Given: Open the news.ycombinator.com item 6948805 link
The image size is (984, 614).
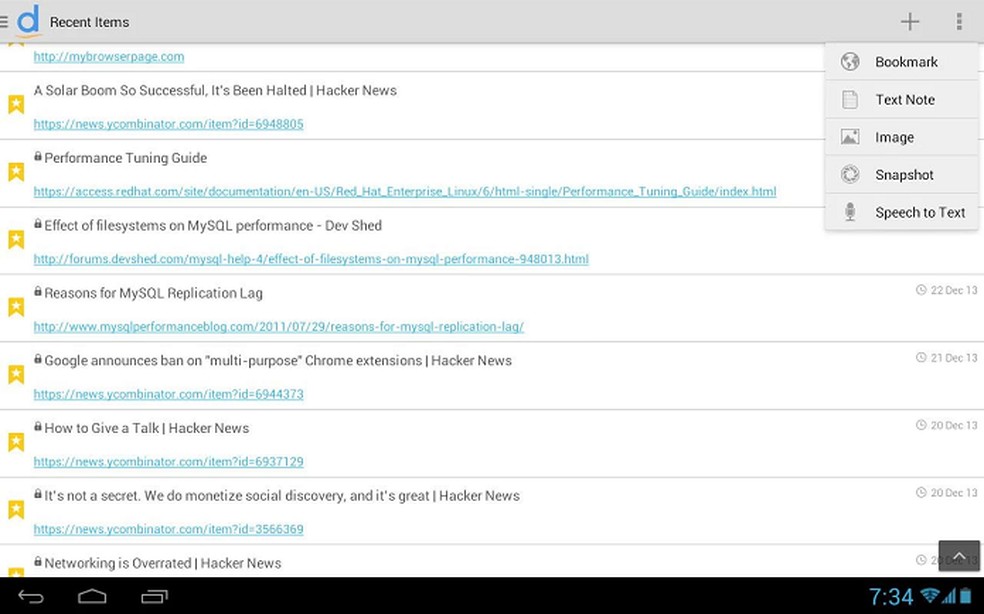Looking at the screenshot, I should click(x=168, y=124).
